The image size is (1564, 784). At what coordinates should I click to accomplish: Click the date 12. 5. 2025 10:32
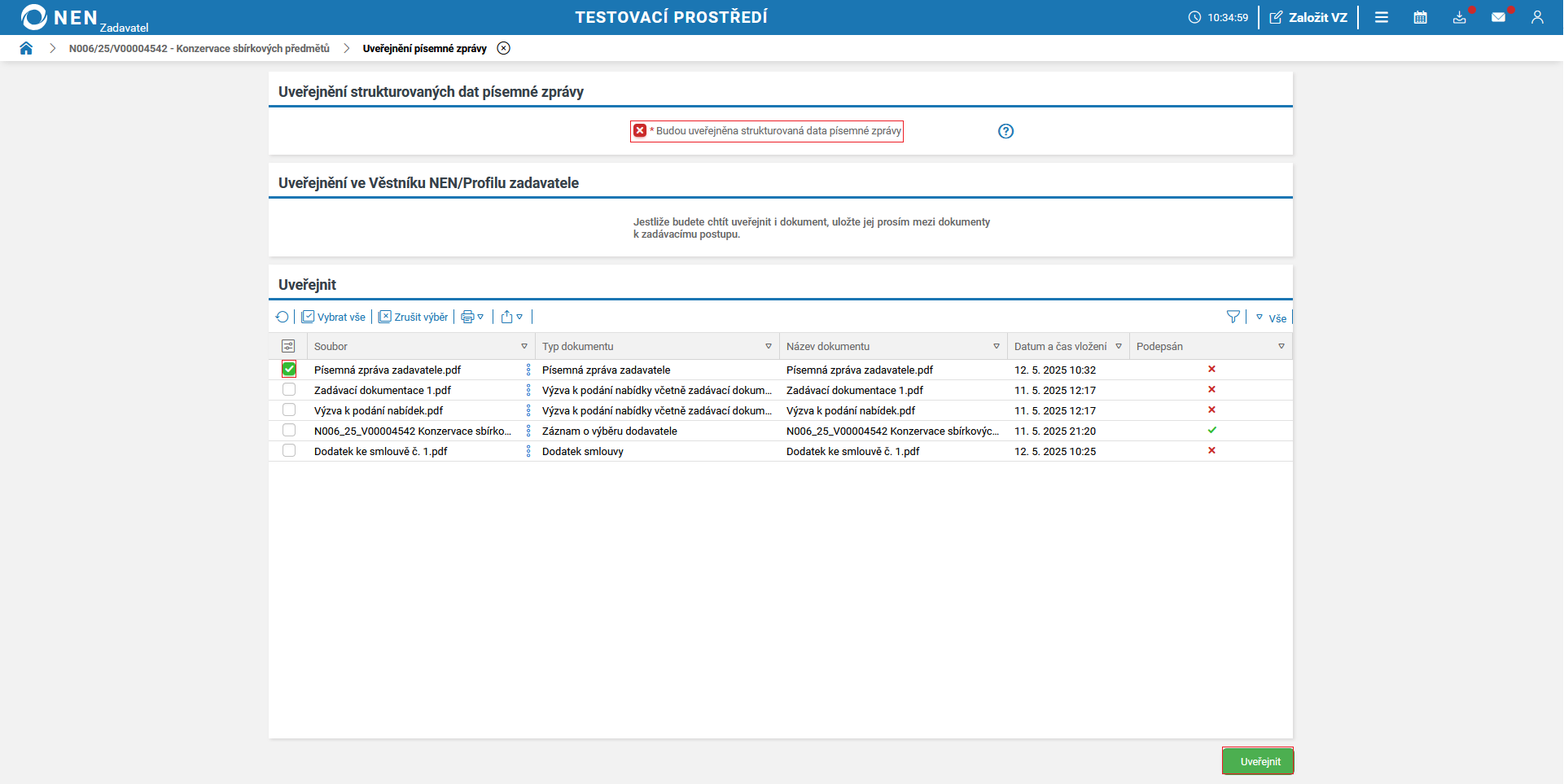pyautogui.click(x=1055, y=370)
